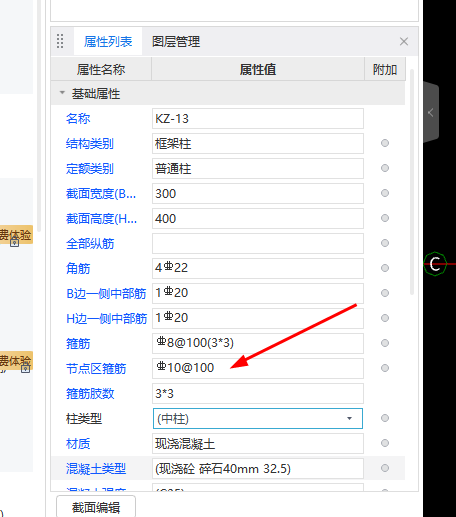Click the 名称 property label
This screenshot has width=456, height=517.
pos(78,119)
